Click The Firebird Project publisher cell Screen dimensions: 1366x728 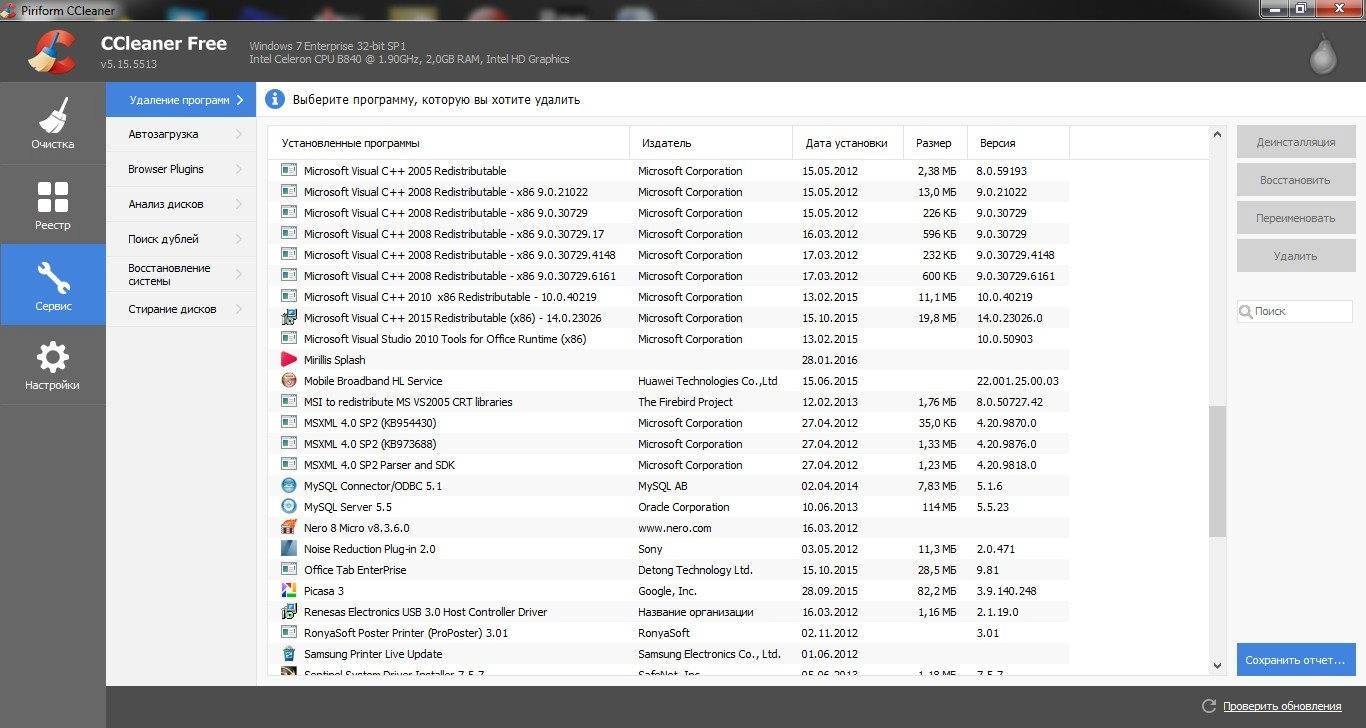point(685,402)
